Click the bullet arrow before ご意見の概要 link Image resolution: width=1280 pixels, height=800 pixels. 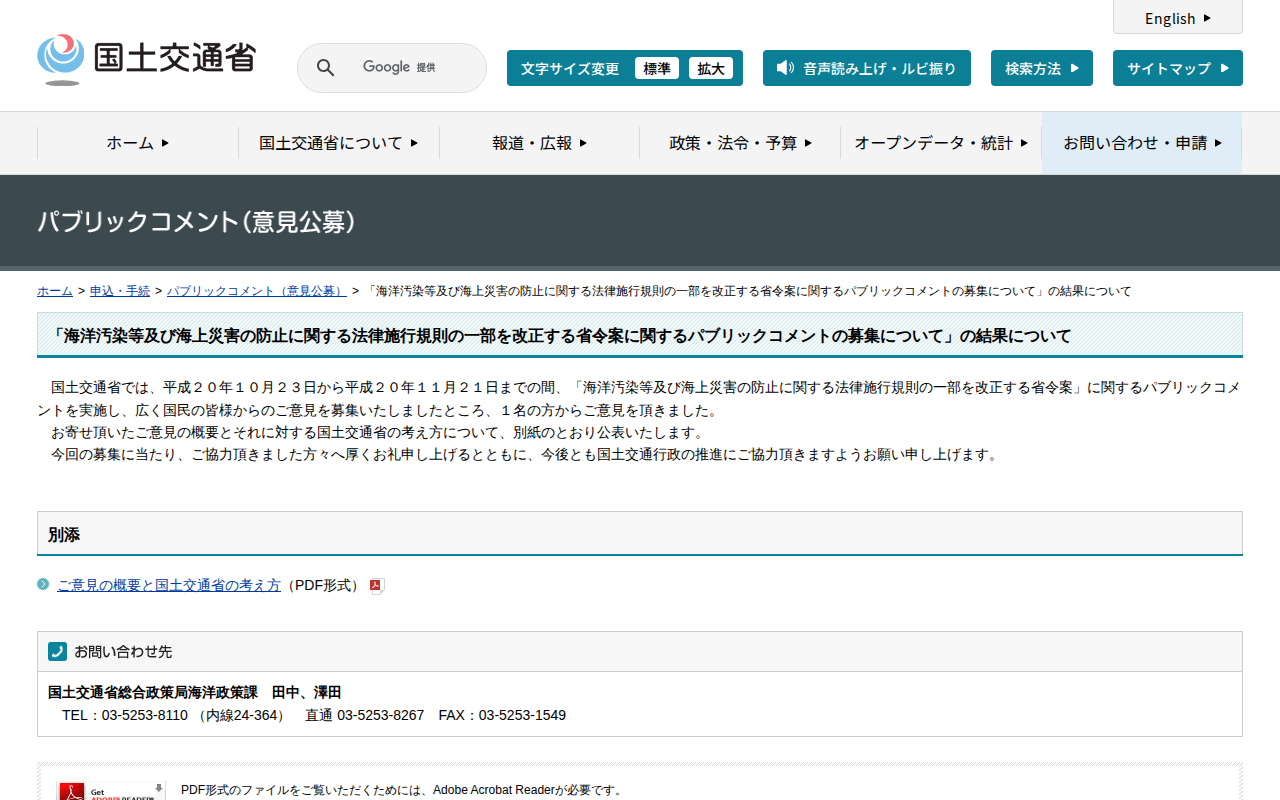point(43,584)
